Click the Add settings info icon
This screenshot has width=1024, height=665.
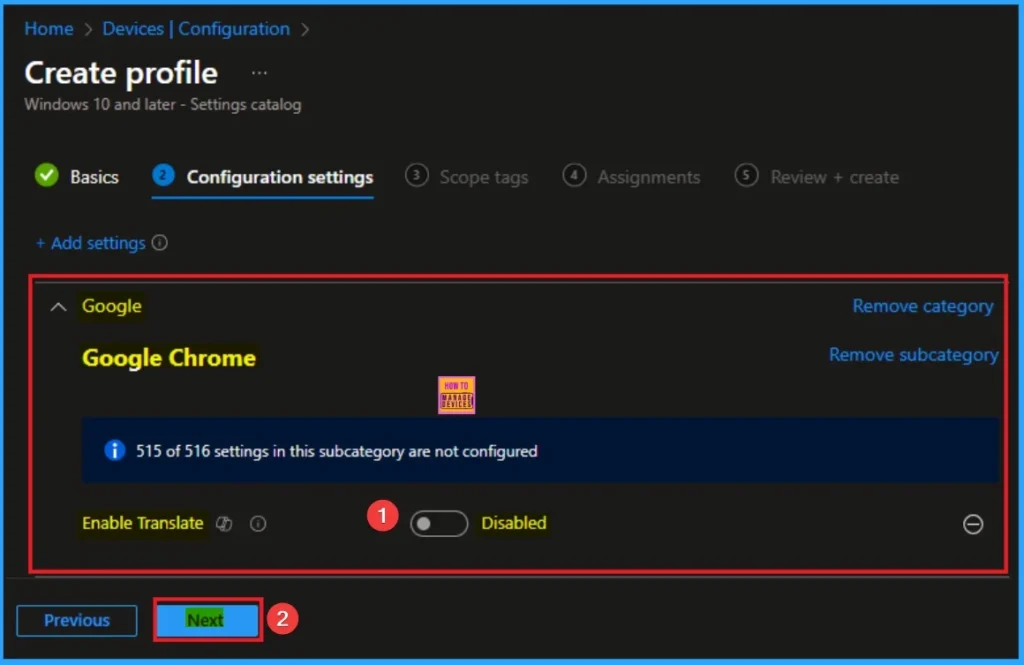tap(159, 243)
